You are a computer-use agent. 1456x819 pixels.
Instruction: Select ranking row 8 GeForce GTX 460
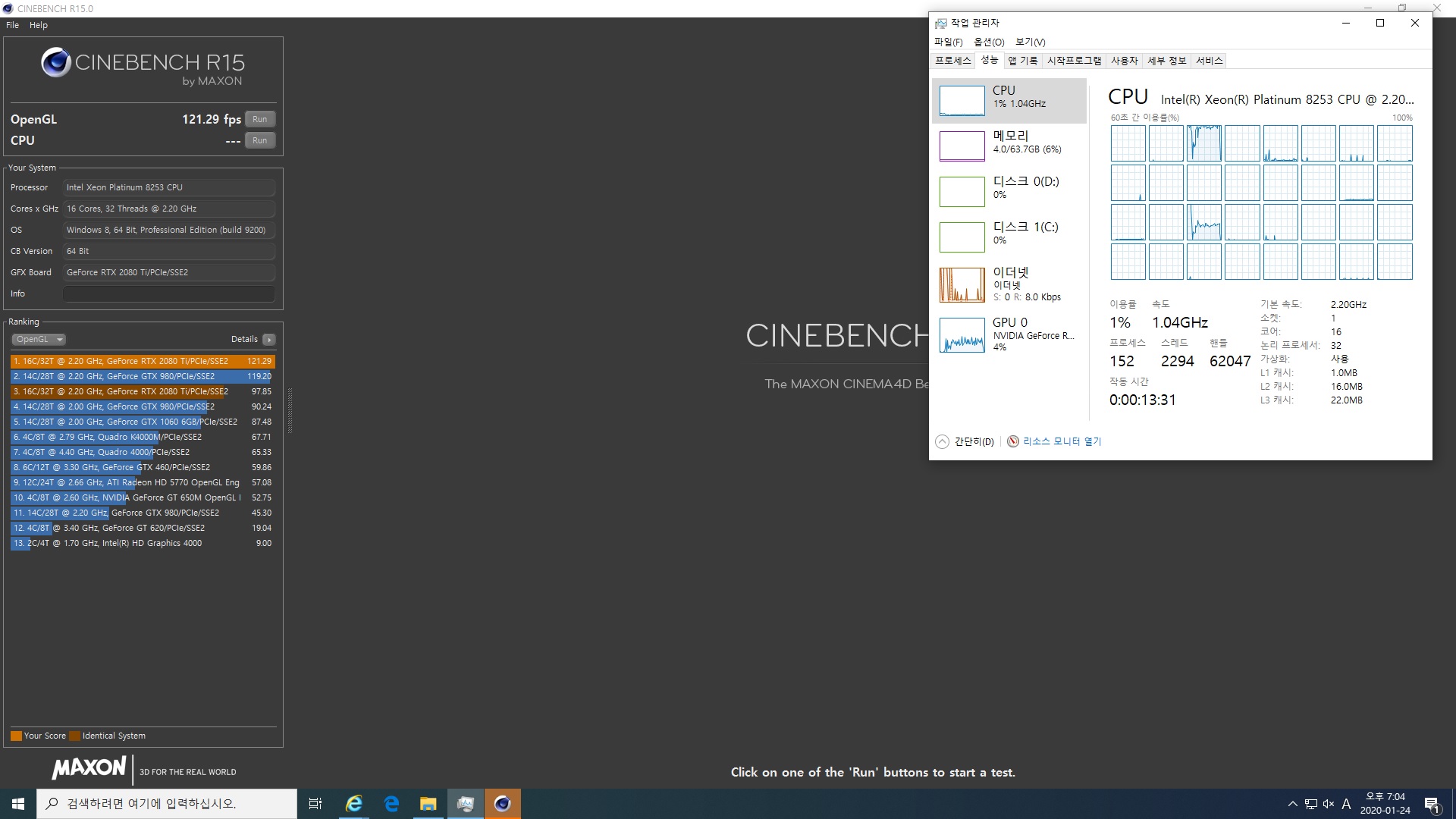pos(143,467)
